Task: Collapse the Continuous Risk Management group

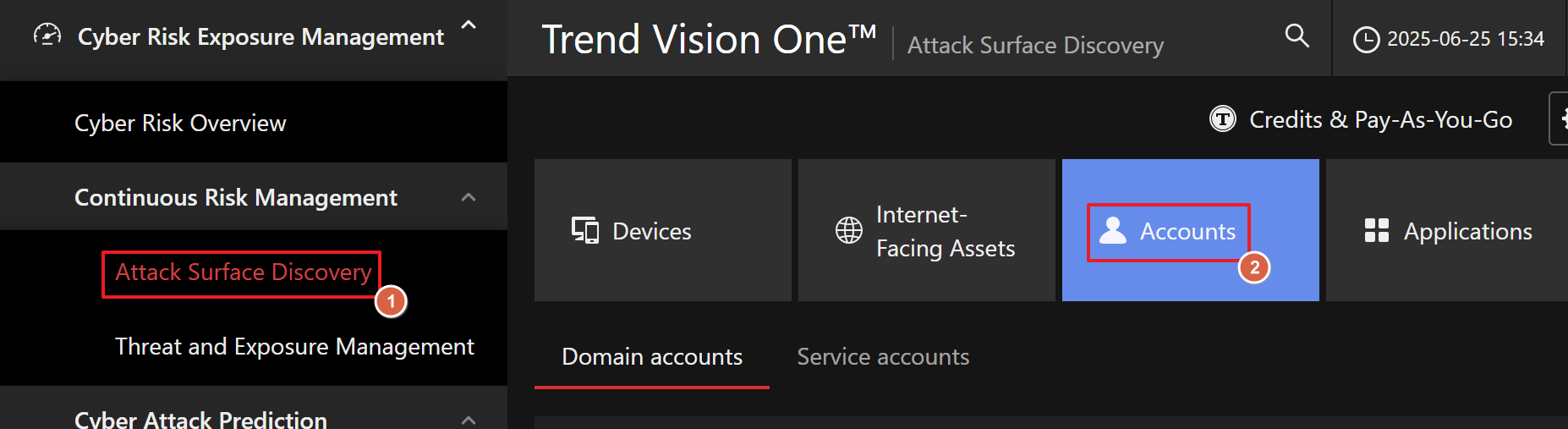Action: 469,197
